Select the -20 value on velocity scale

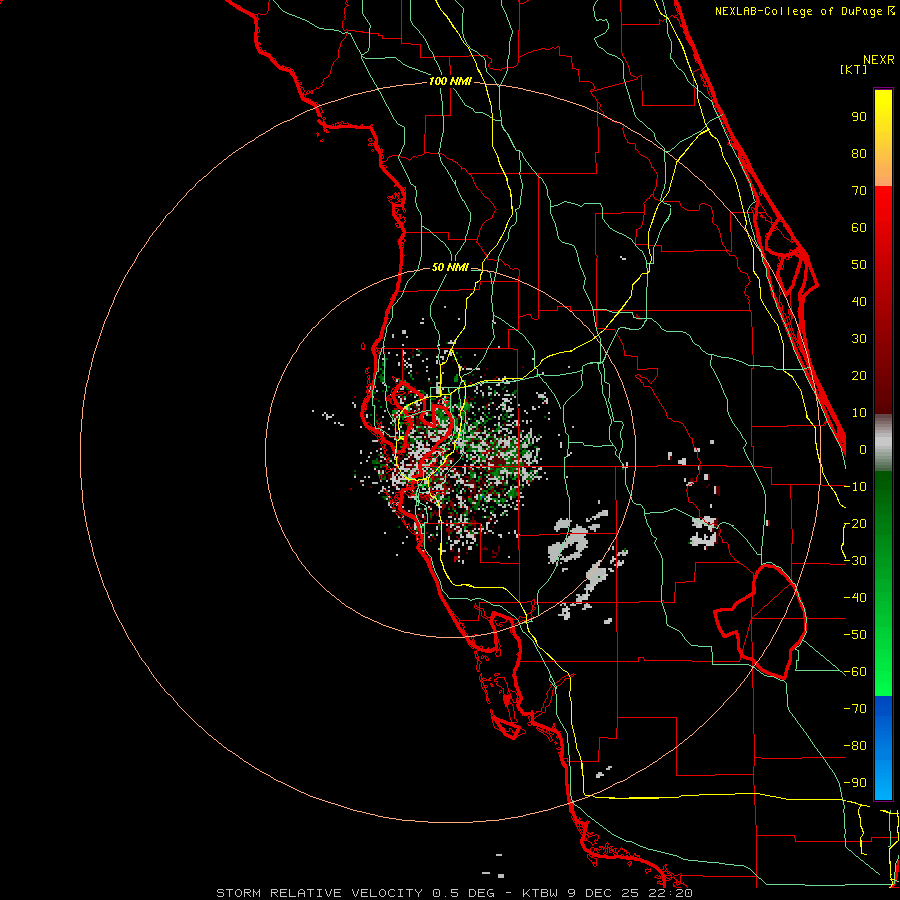[x=855, y=523]
